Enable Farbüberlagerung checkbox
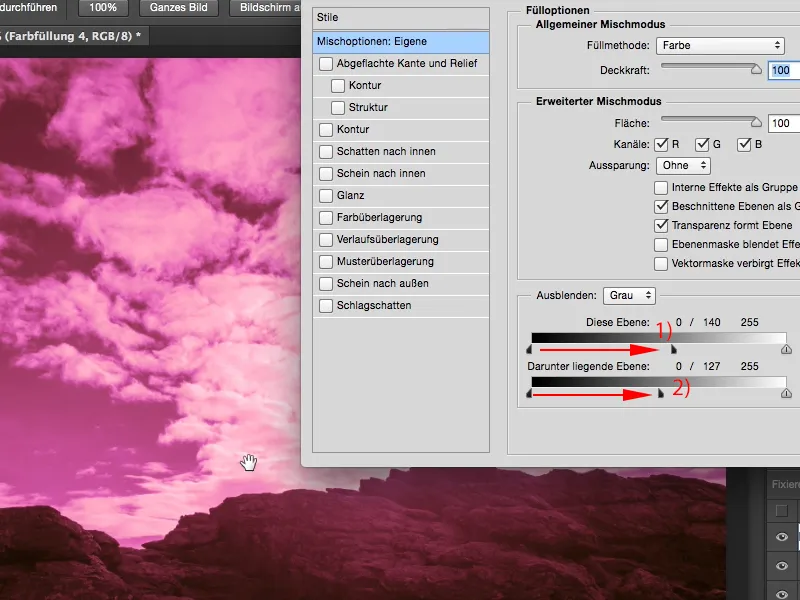 [x=326, y=218]
